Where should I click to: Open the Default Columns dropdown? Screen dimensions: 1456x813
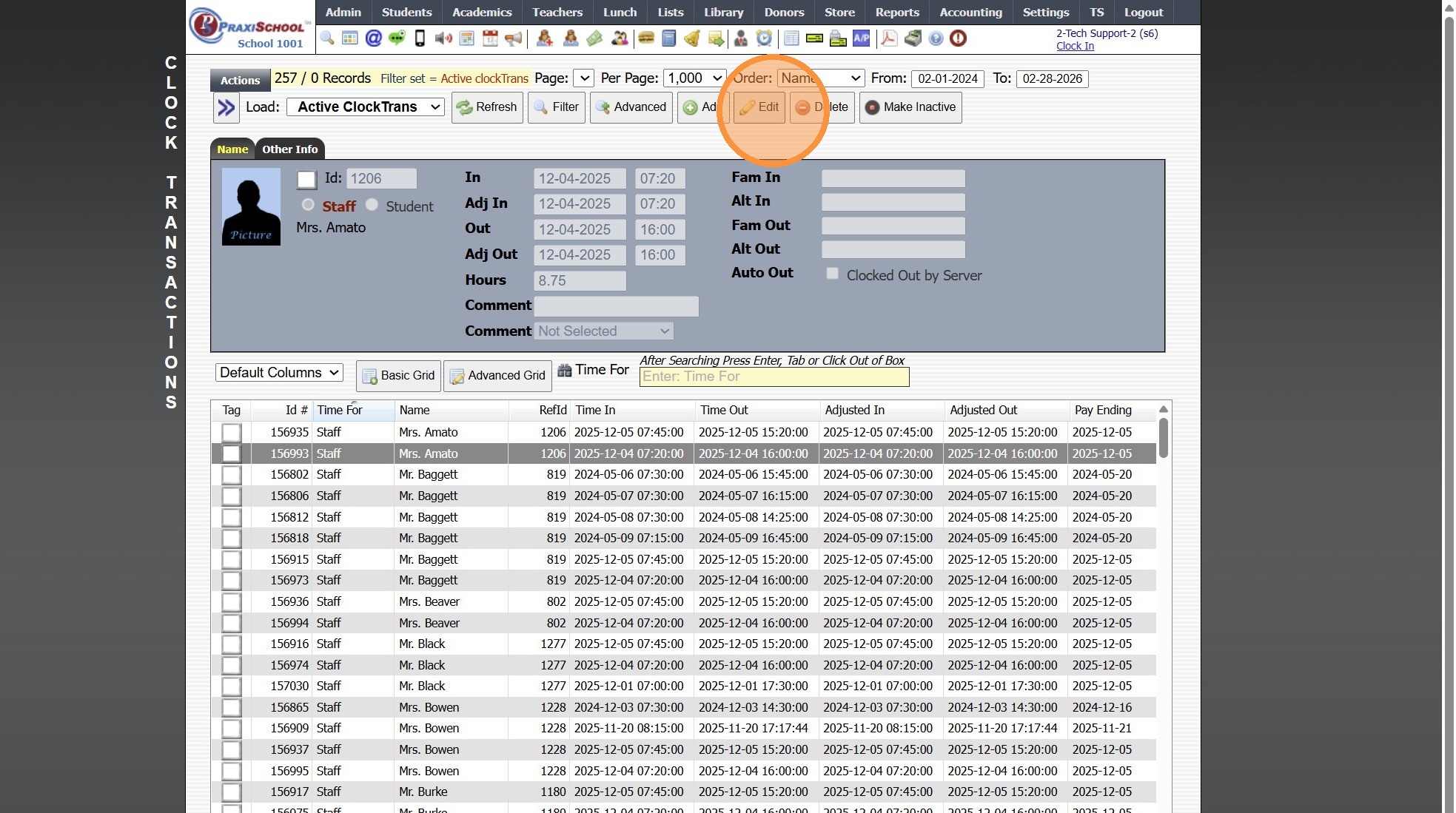[x=279, y=373]
